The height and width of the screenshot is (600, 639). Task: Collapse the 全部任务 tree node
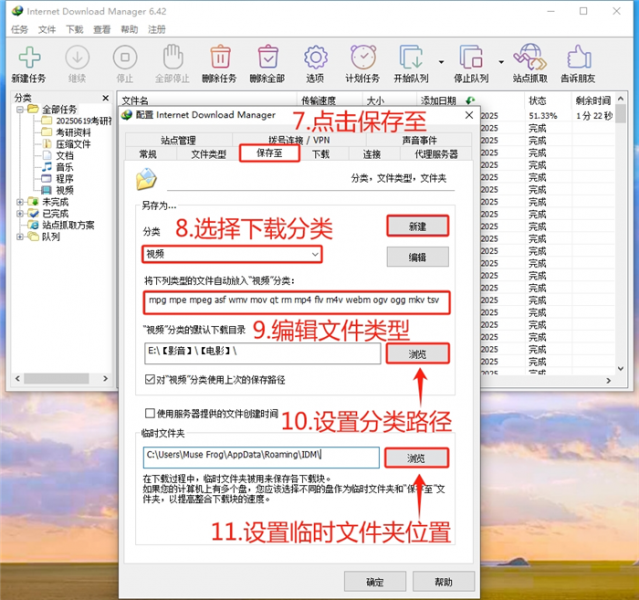[x=20, y=109]
